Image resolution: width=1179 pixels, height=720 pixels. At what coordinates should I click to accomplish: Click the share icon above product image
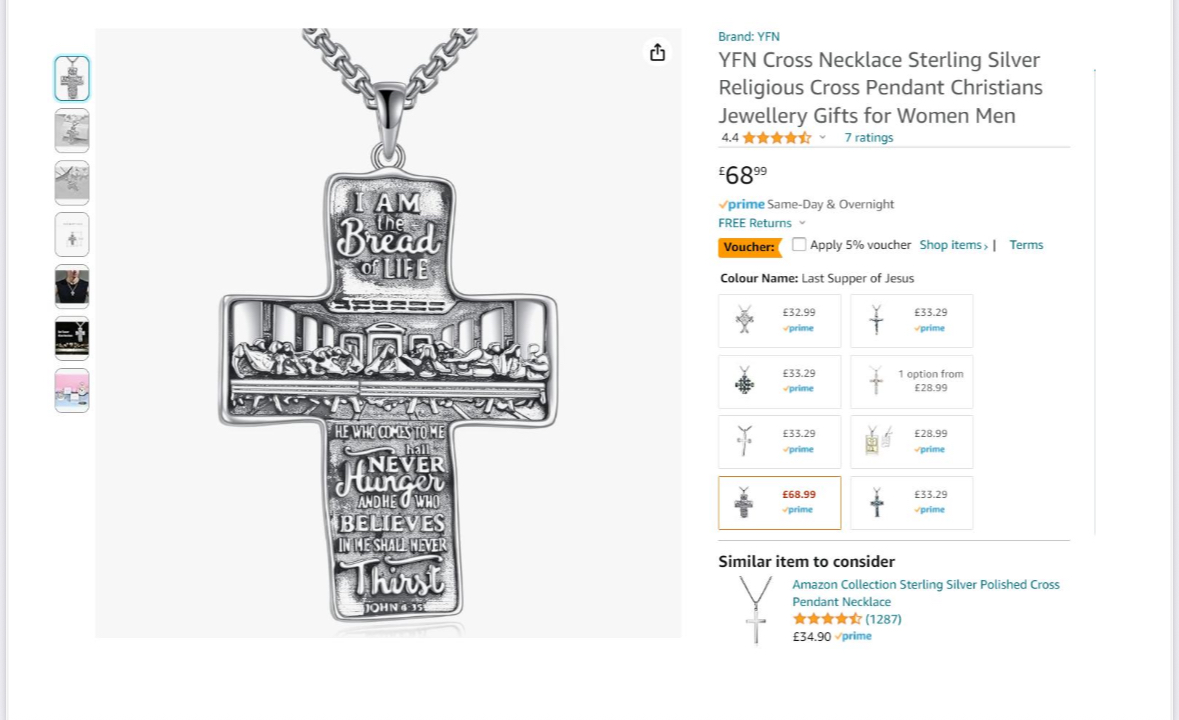click(657, 53)
